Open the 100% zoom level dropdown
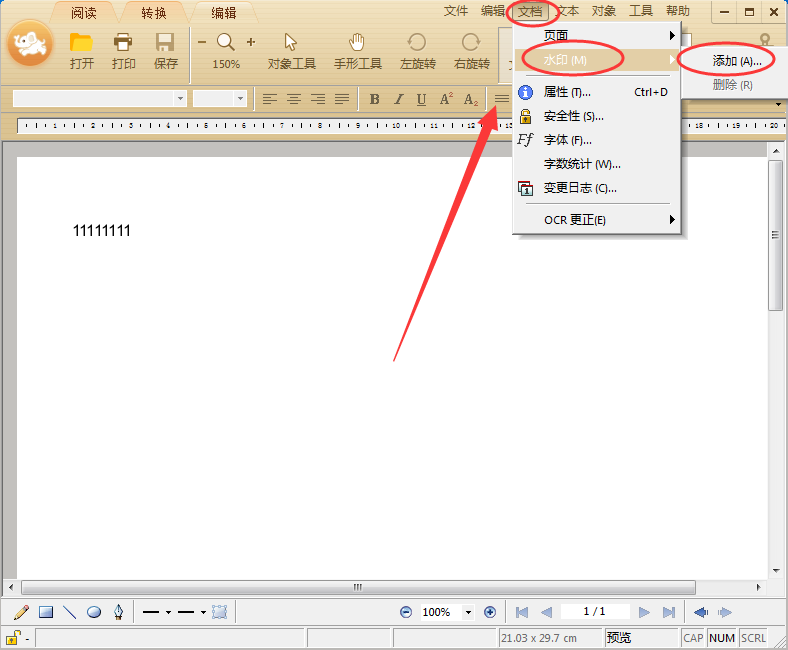 click(x=467, y=612)
